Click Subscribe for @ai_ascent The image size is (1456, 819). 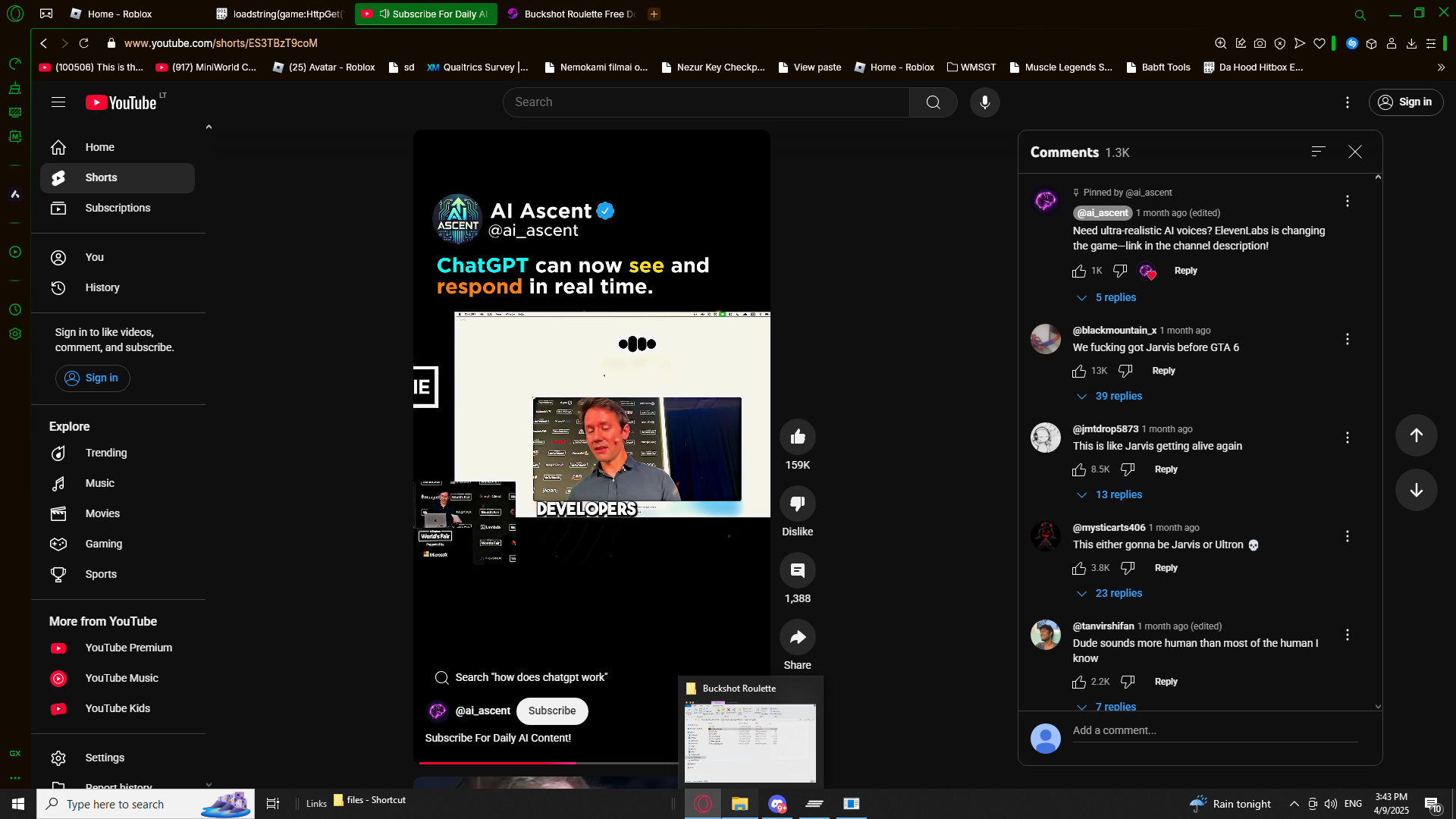(552, 711)
